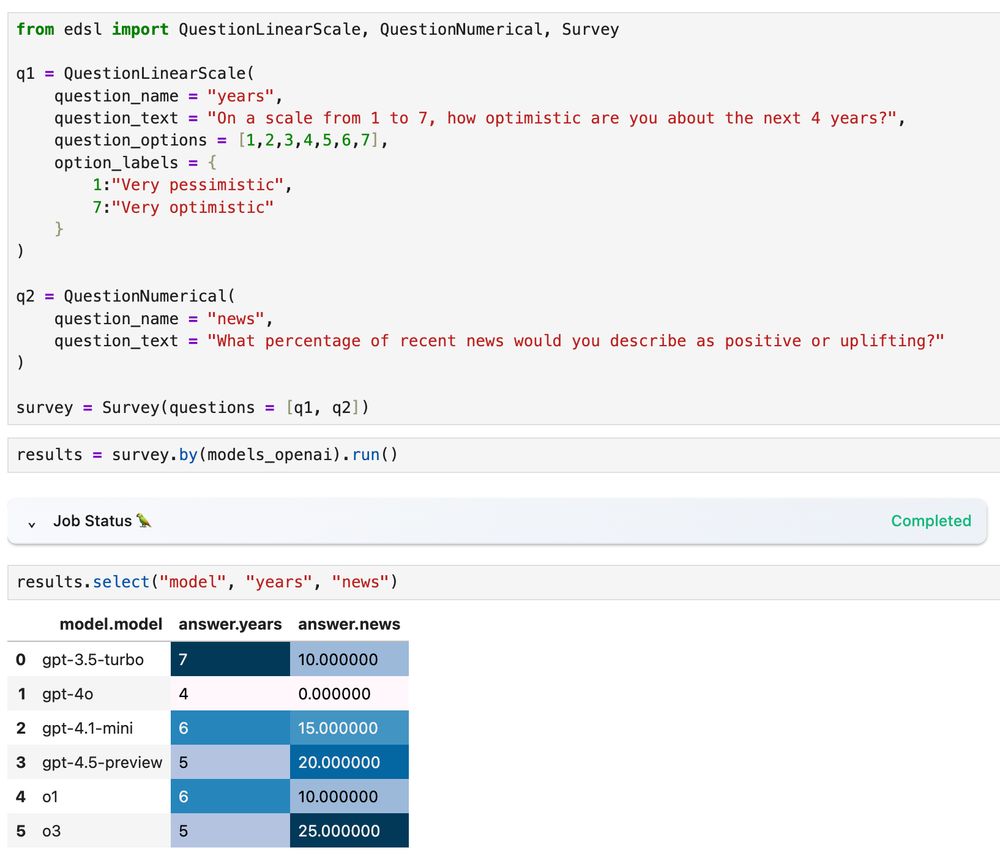
Task: Select the gpt-4o model cell
Action: coord(103,693)
